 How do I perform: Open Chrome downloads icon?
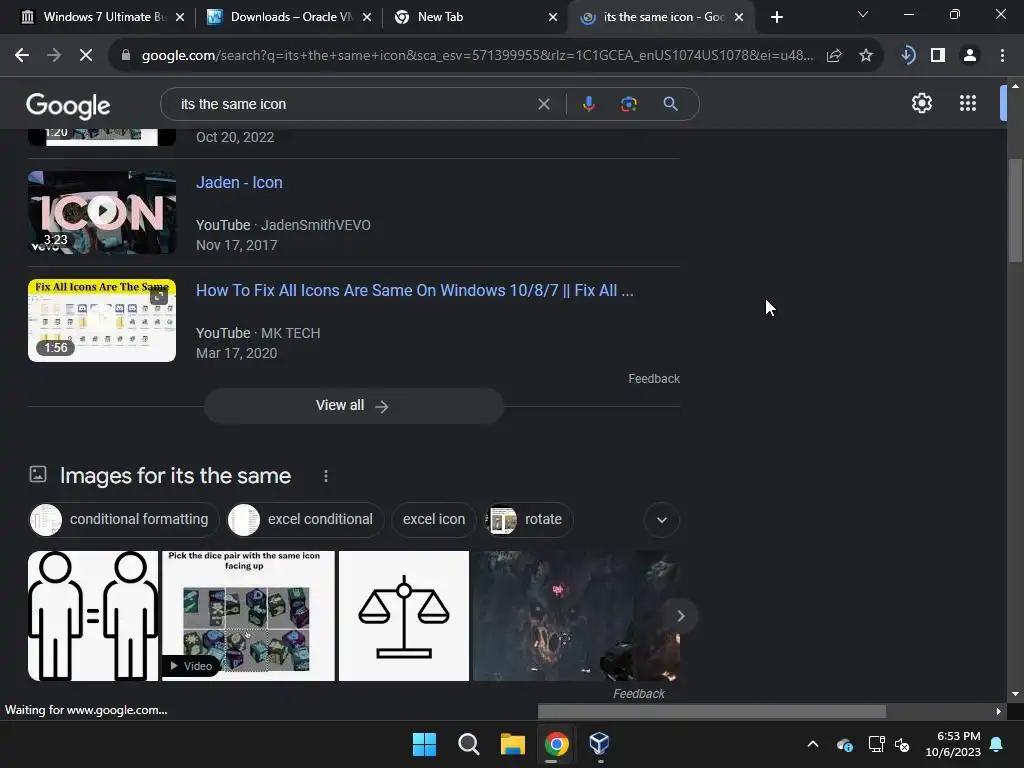coord(908,56)
